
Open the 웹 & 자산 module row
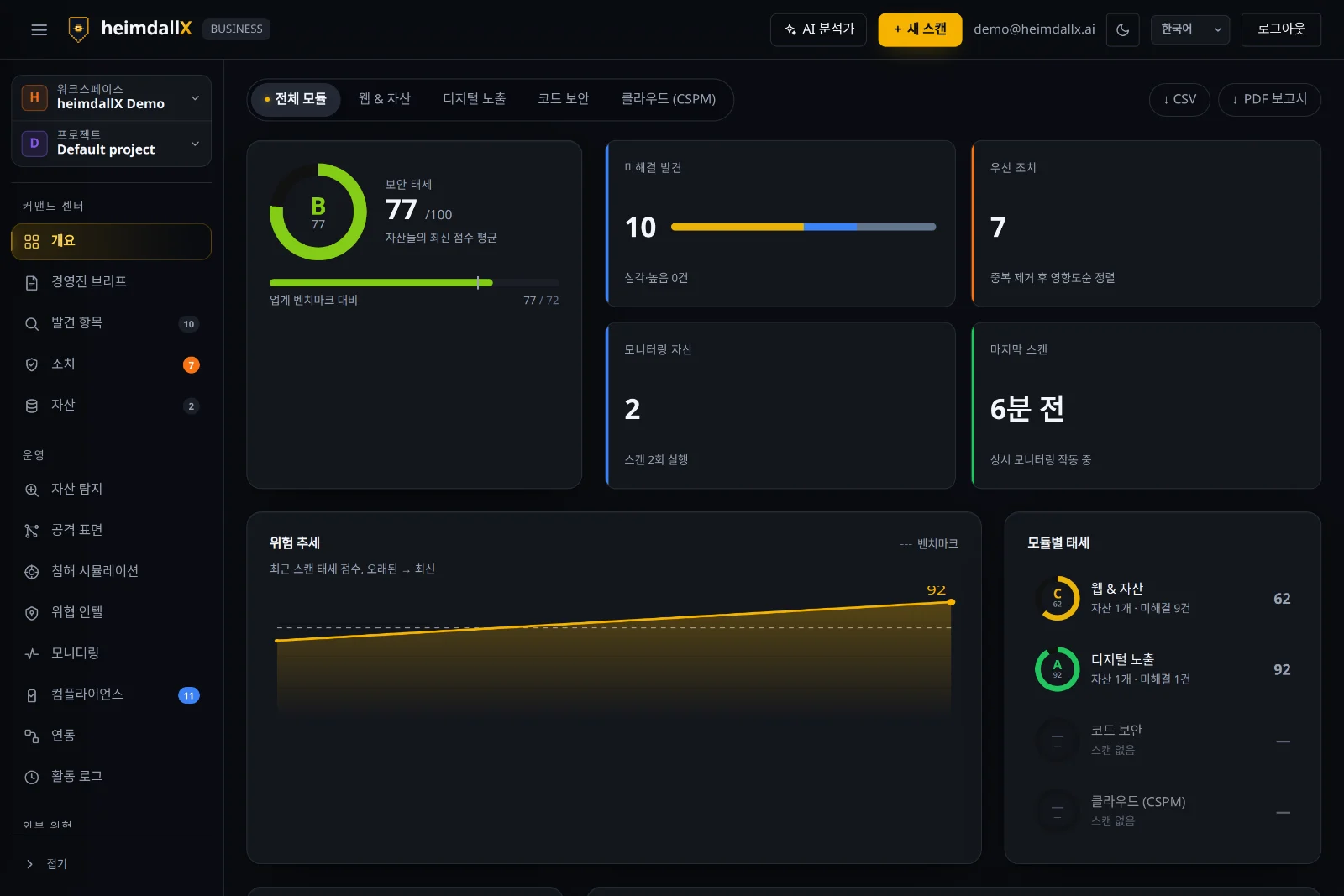(1163, 599)
